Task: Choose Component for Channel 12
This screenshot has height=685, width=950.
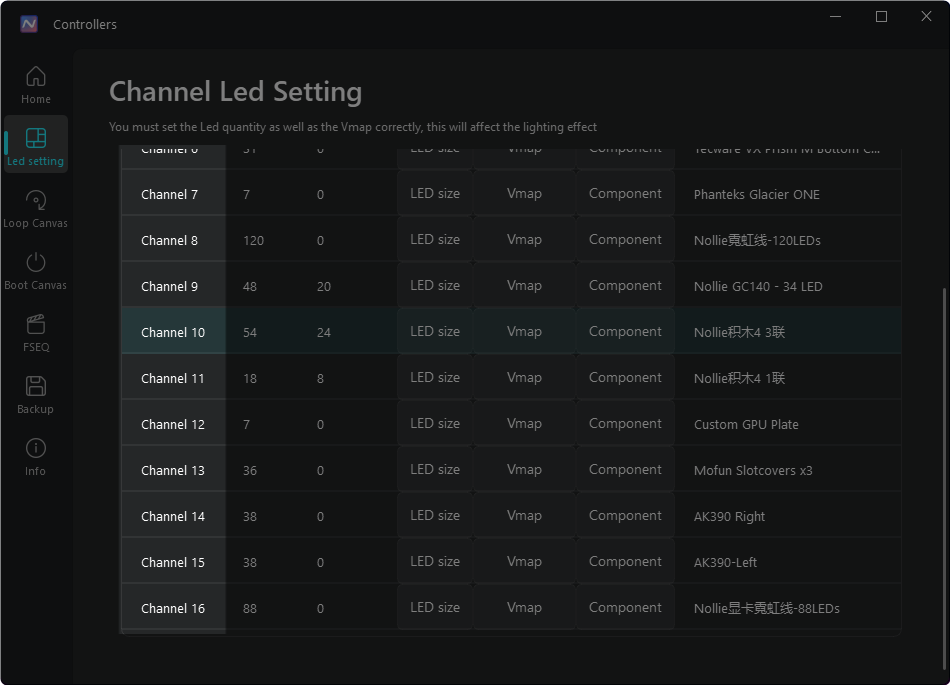Action: pyautogui.click(x=625, y=423)
